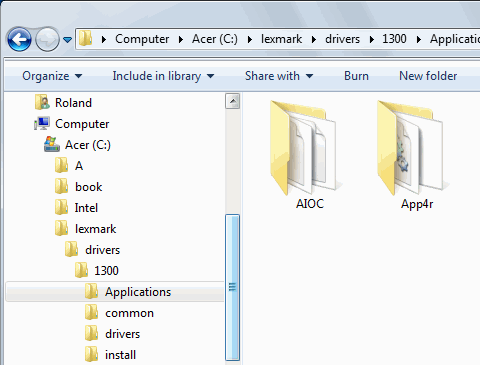
Task: Go back with the blue Back arrow
Action: (19, 39)
